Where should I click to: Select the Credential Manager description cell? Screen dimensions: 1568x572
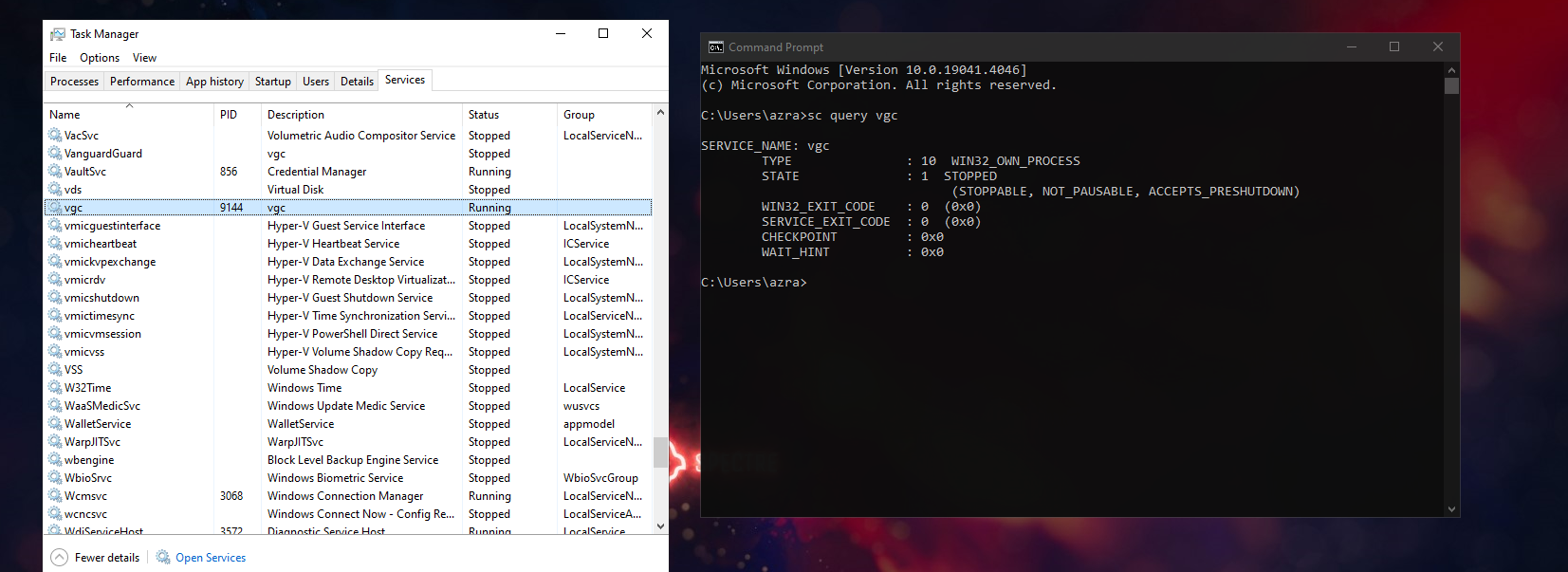coord(317,172)
